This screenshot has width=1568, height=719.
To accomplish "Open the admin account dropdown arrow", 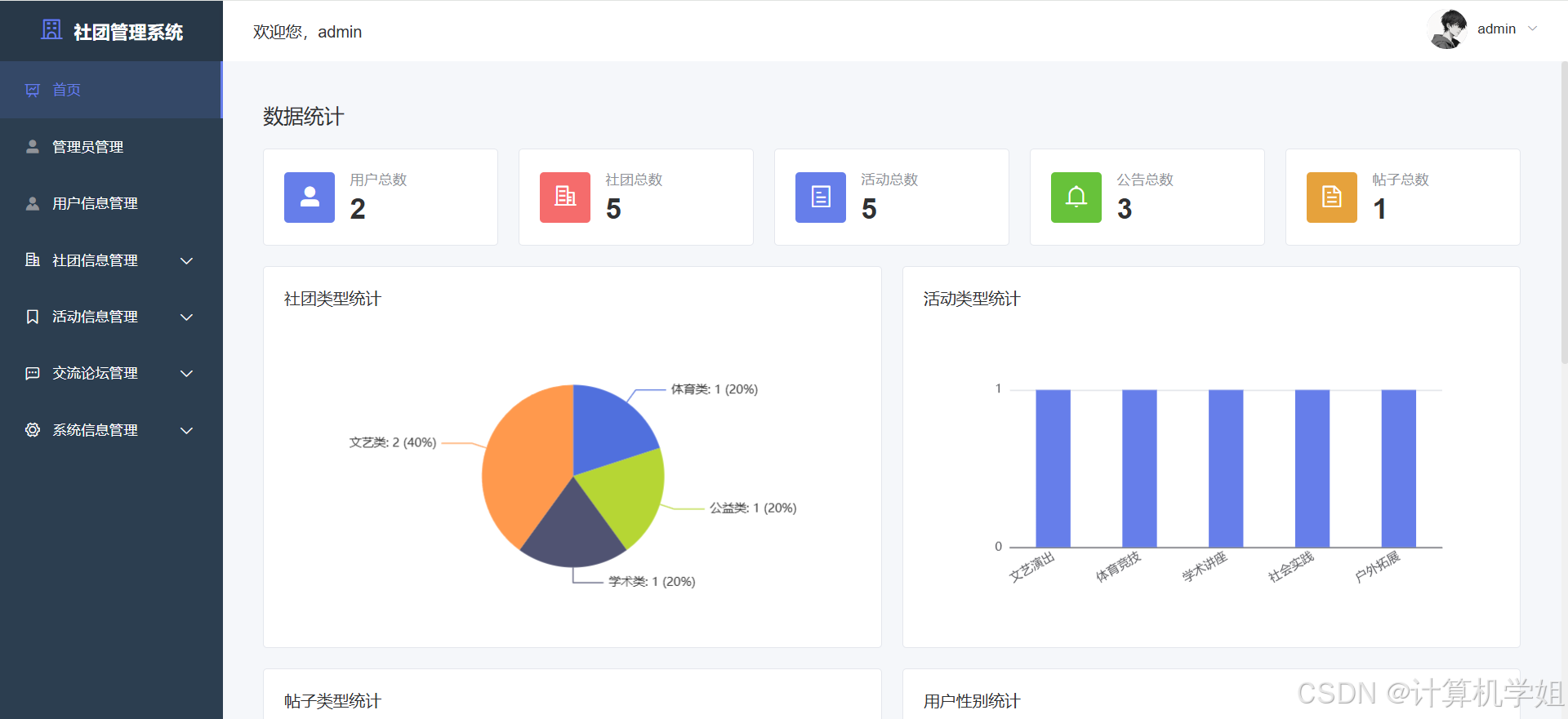I will click(1533, 29).
